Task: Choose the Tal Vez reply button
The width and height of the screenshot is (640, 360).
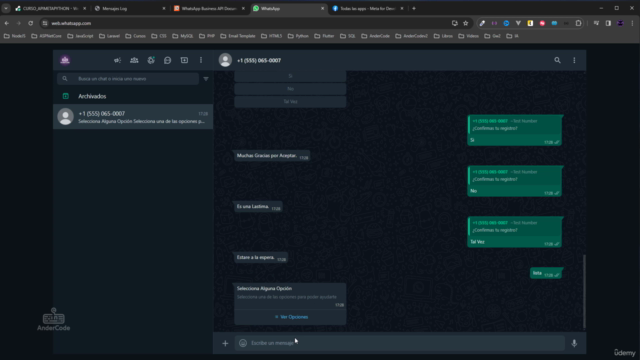Action: coord(290,101)
